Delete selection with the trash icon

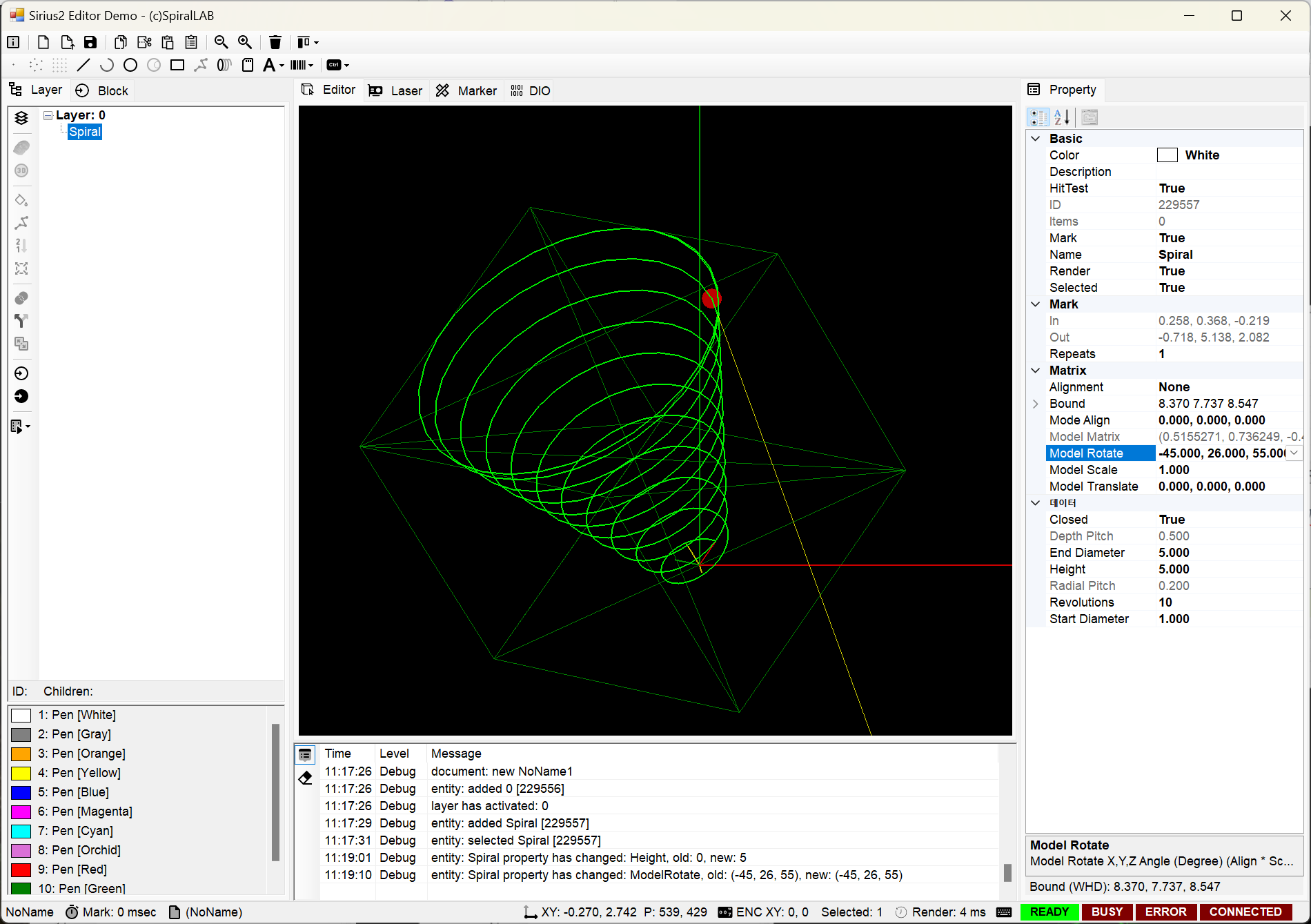(x=275, y=42)
